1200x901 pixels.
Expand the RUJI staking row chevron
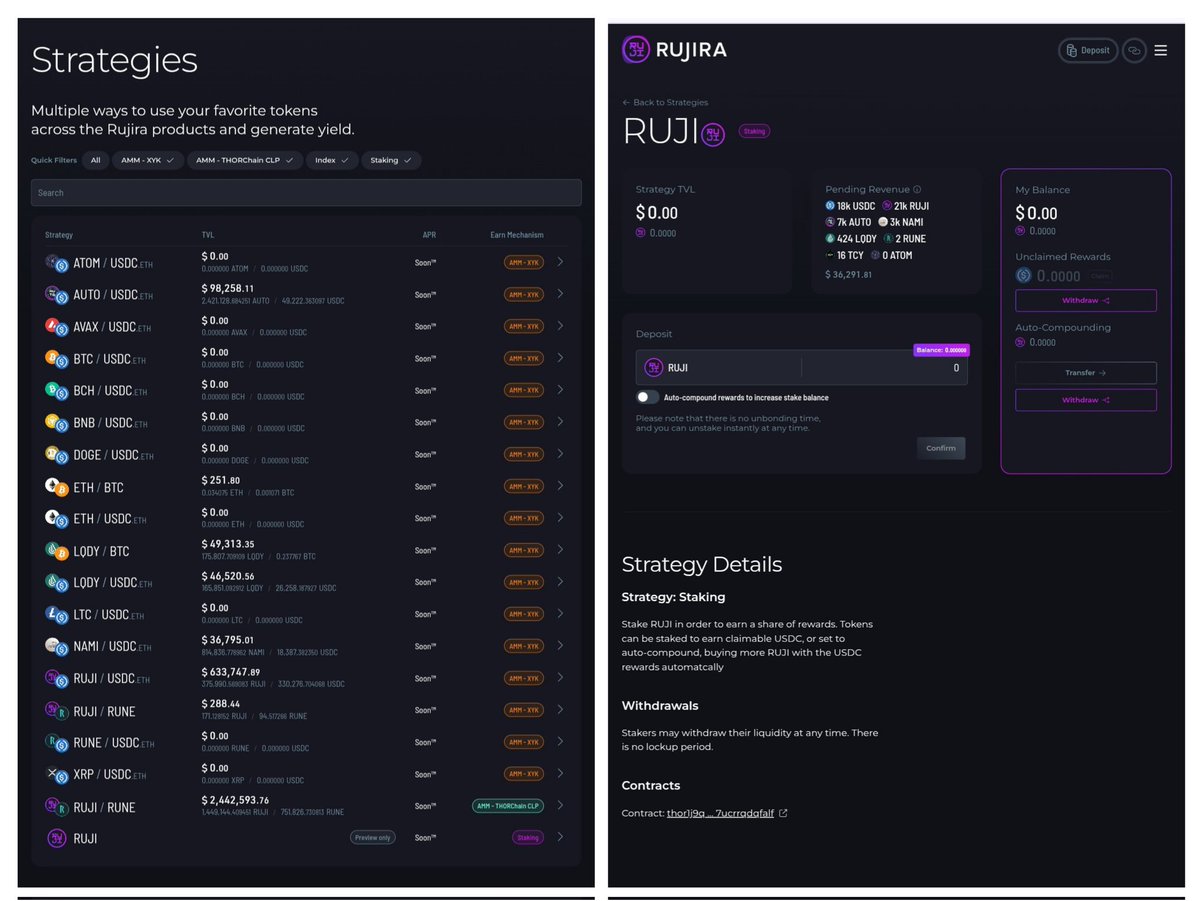pos(560,837)
